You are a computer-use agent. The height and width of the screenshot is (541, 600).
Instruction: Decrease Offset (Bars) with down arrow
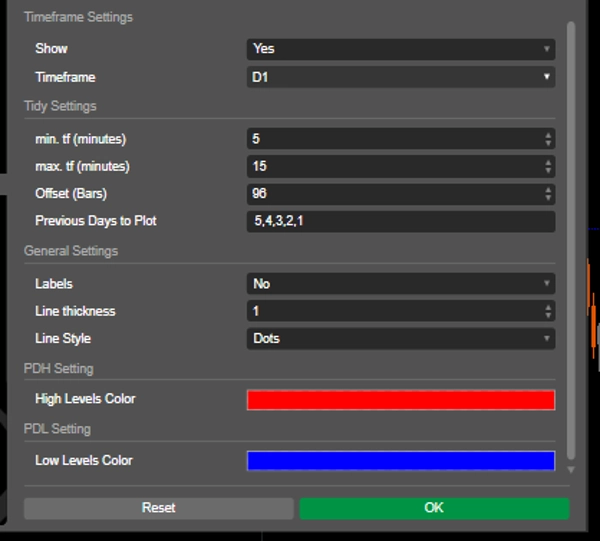click(x=548, y=198)
